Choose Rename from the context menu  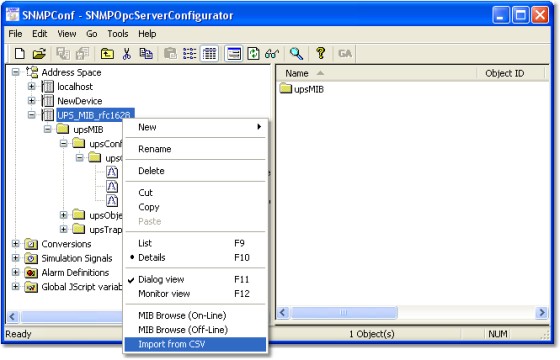pos(195,149)
